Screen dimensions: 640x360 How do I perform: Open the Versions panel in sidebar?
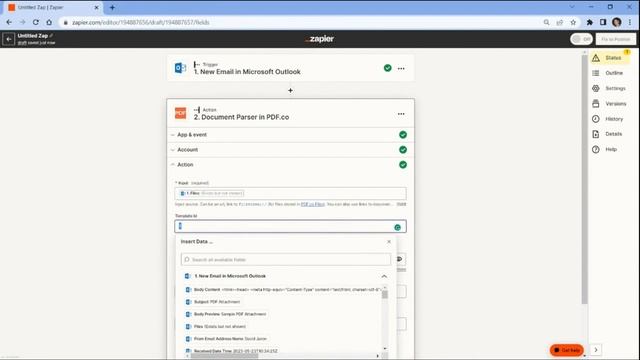pos(610,104)
